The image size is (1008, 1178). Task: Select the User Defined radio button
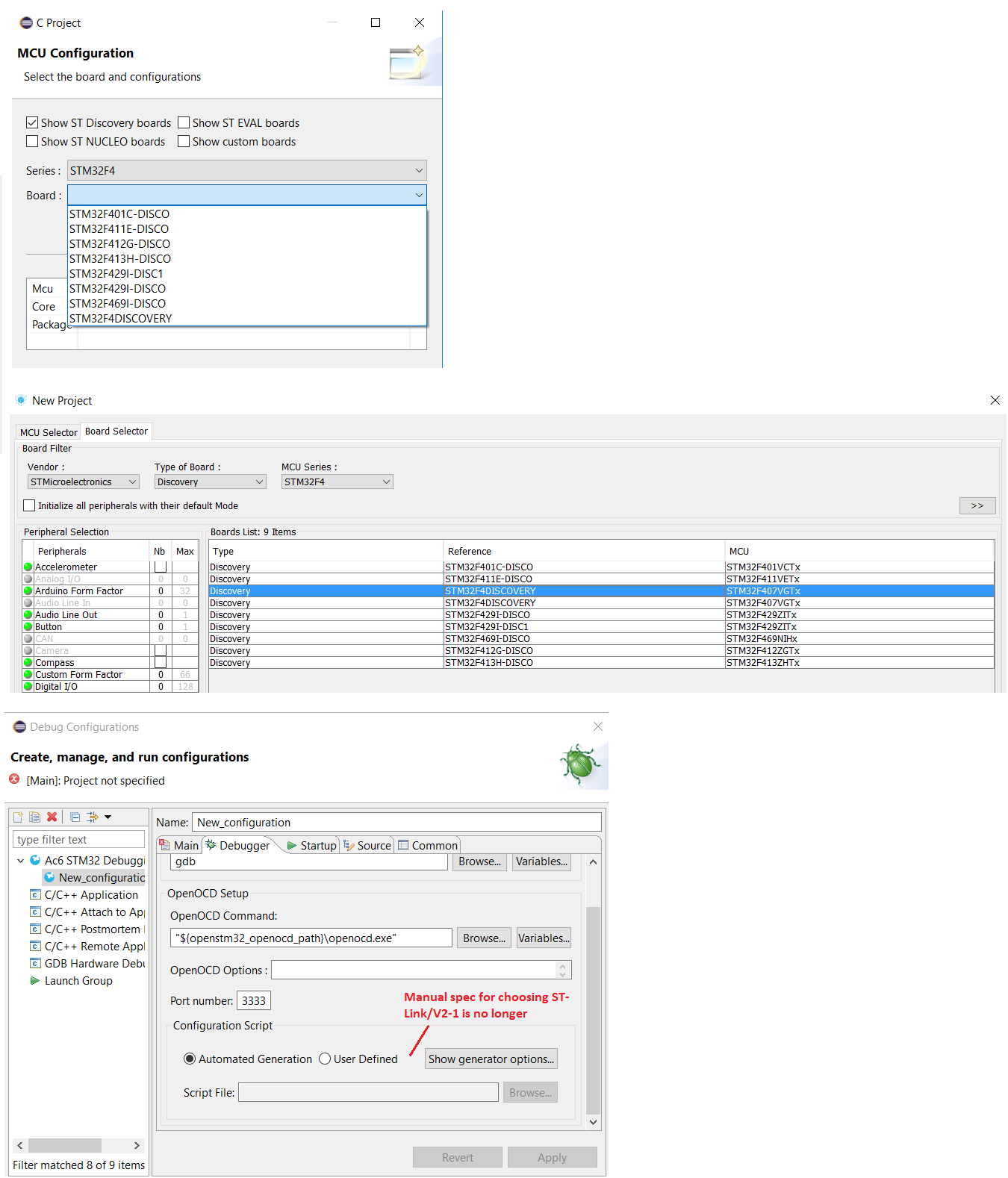[325, 1059]
